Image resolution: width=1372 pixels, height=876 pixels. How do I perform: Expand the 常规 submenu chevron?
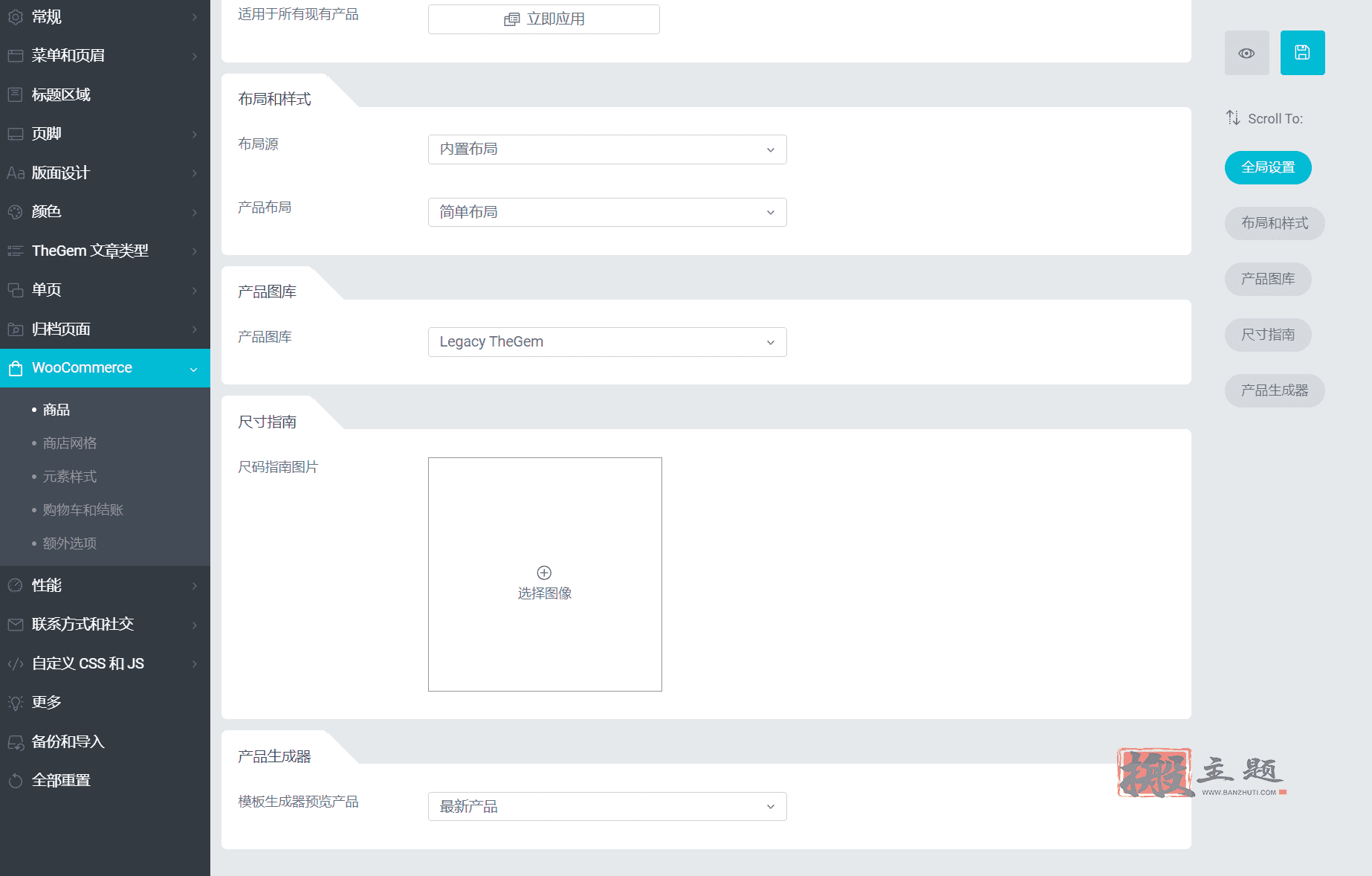click(195, 17)
